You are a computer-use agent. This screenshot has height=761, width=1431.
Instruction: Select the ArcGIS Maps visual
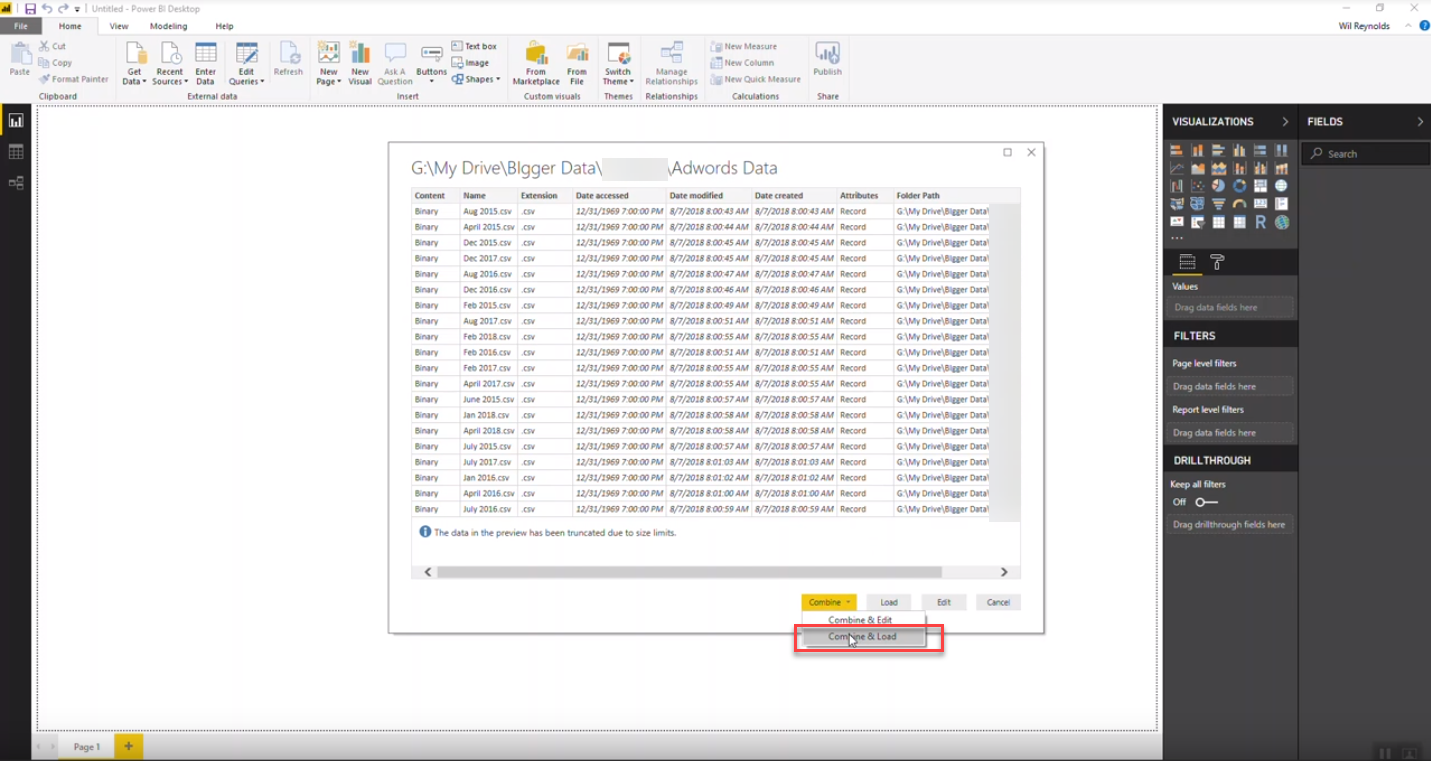click(1281, 222)
